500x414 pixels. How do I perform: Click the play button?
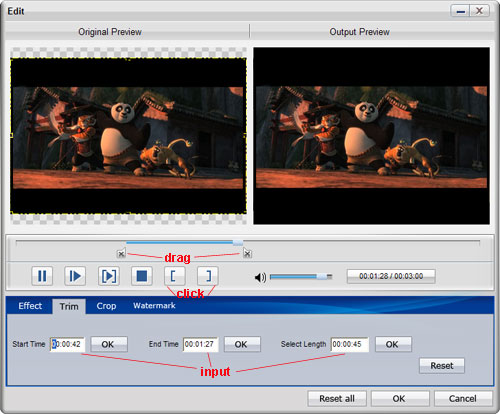click(75, 276)
